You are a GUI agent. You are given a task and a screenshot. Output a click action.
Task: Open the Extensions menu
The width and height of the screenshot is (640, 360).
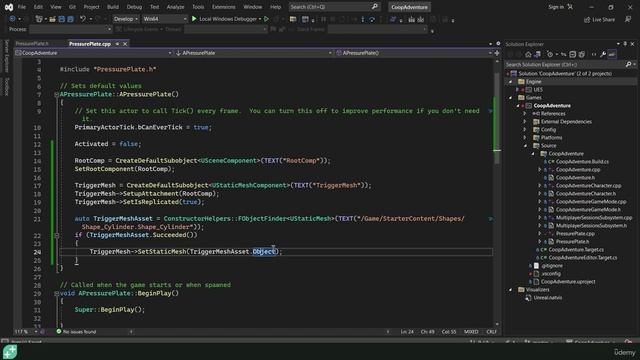pos(223,7)
